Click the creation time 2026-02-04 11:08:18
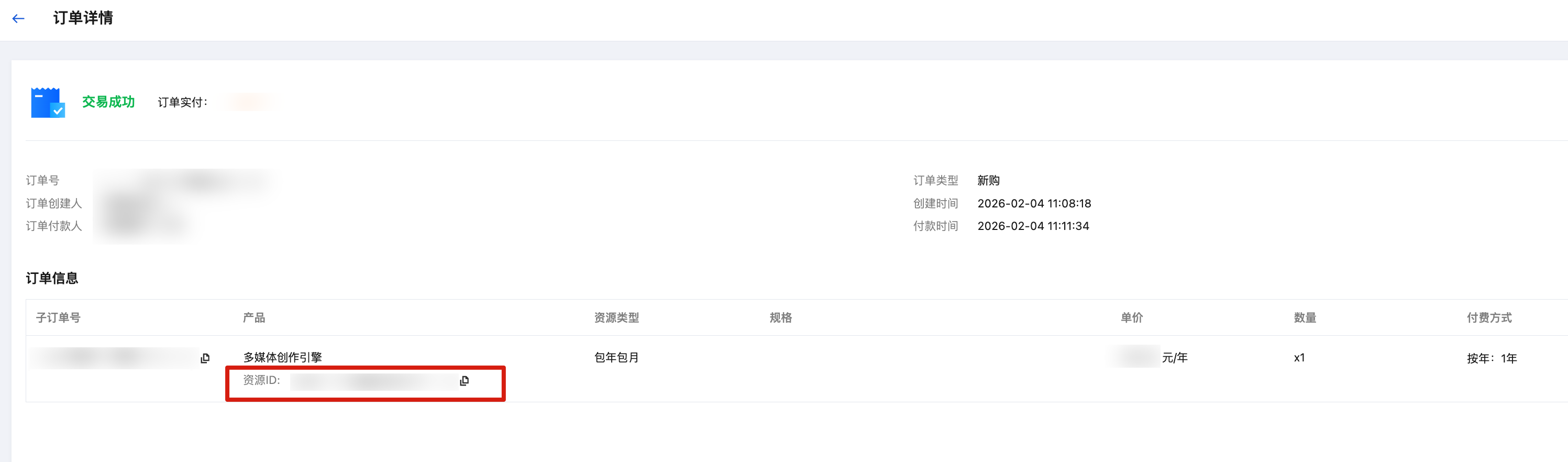Image resolution: width=1568 pixels, height=462 pixels. (1034, 203)
